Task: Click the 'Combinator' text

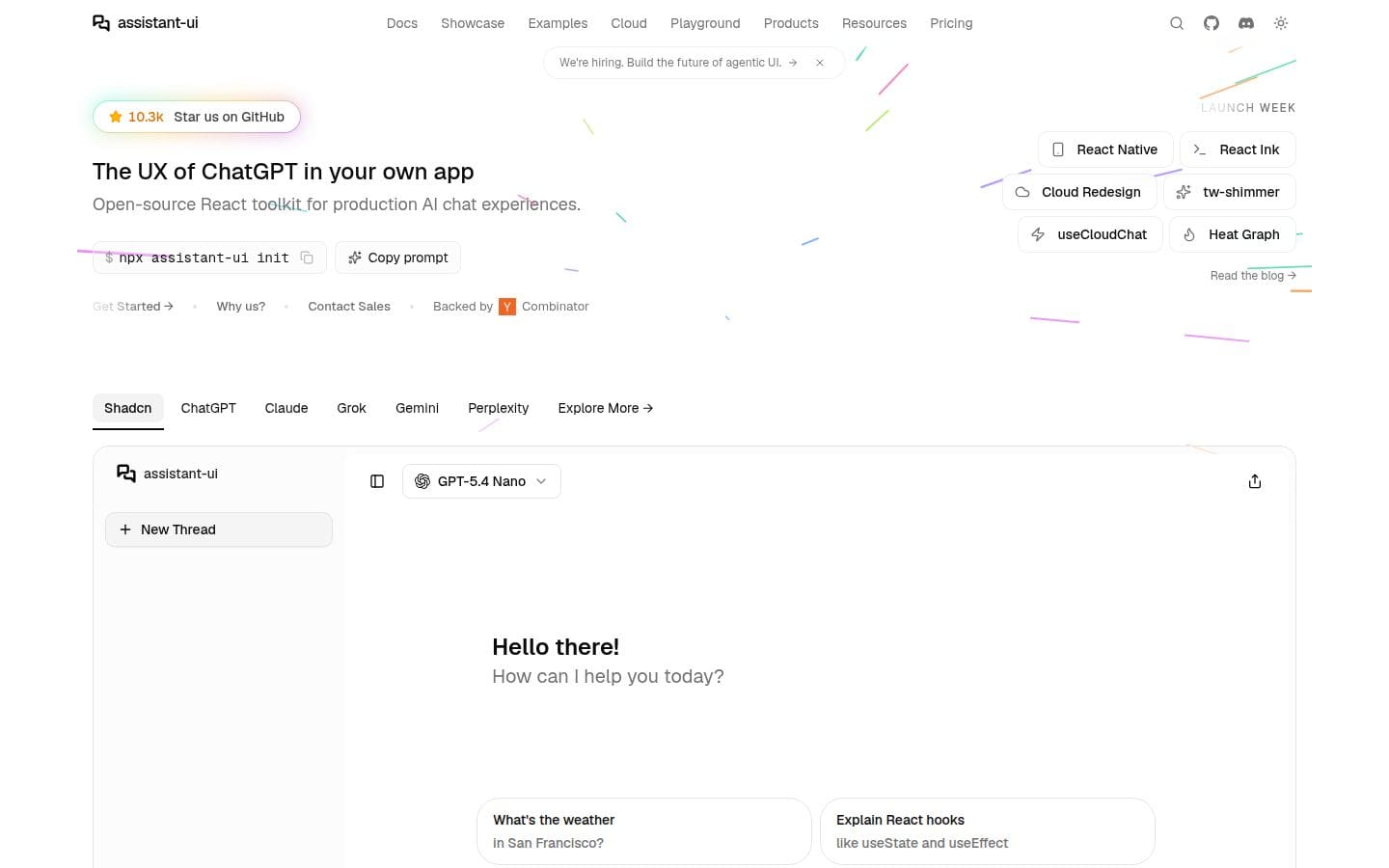Action: pyautogui.click(x=556, y=307)
